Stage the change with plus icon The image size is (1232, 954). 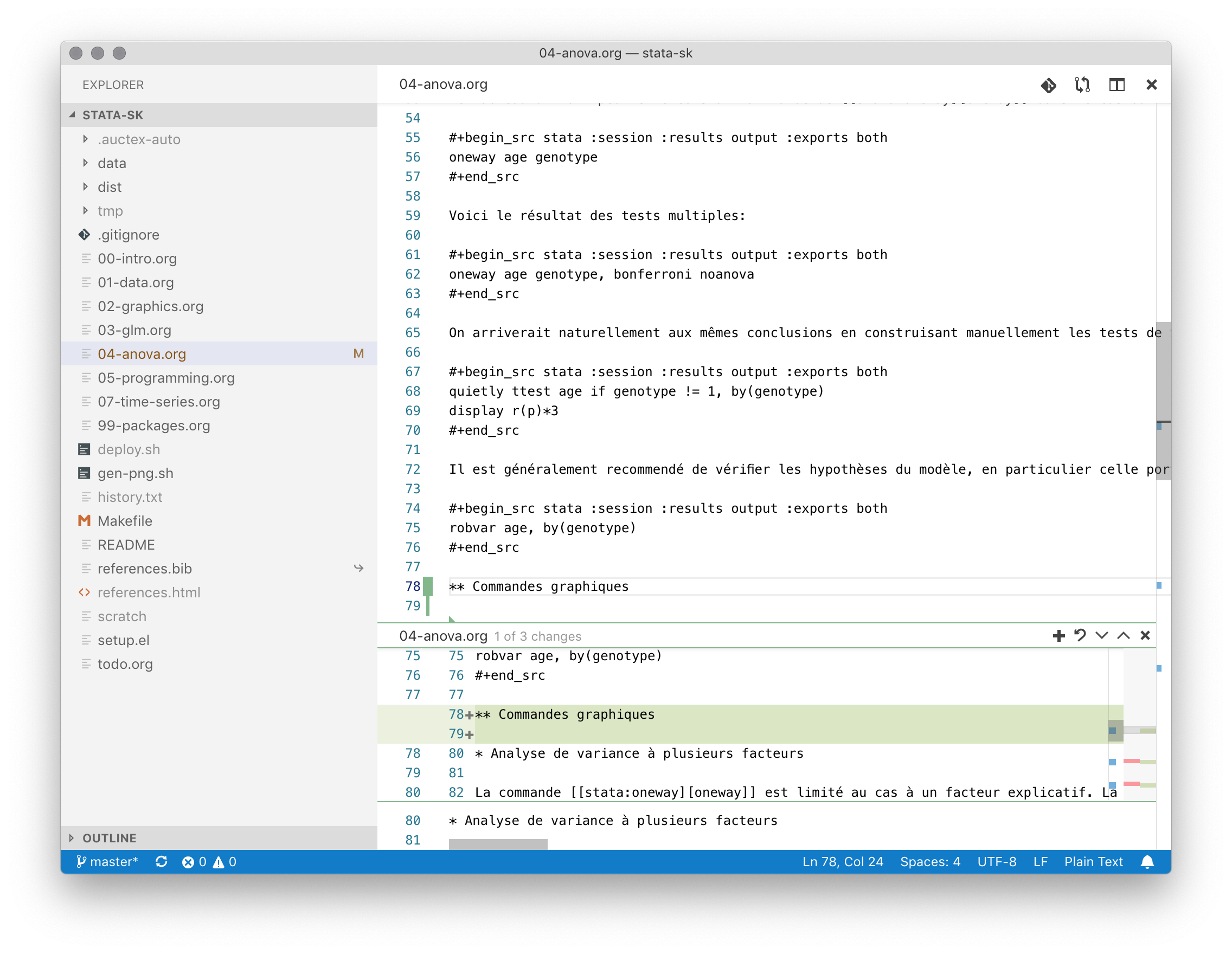coord(1058,636)
